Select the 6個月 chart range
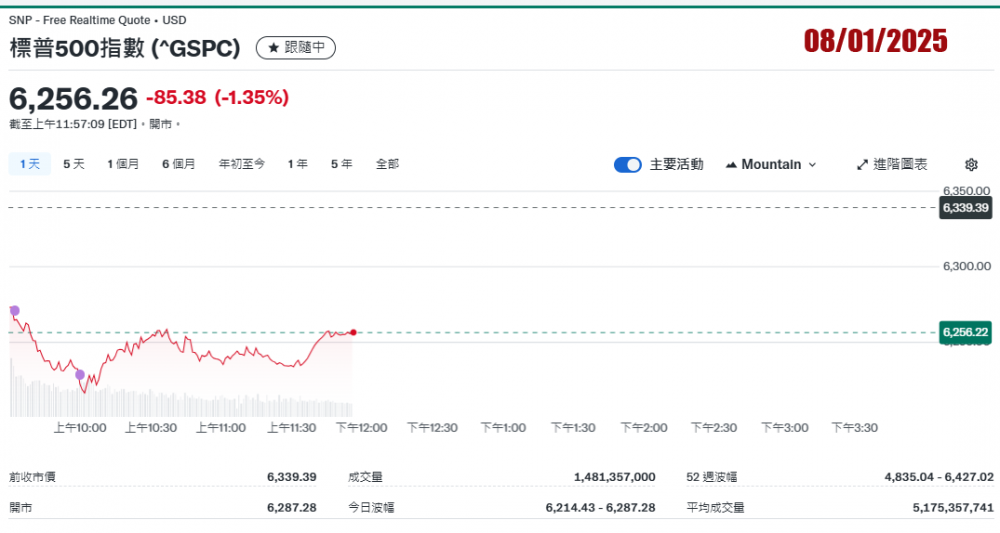The width and height of the screenshot is (1000, 533). [178, 164]
